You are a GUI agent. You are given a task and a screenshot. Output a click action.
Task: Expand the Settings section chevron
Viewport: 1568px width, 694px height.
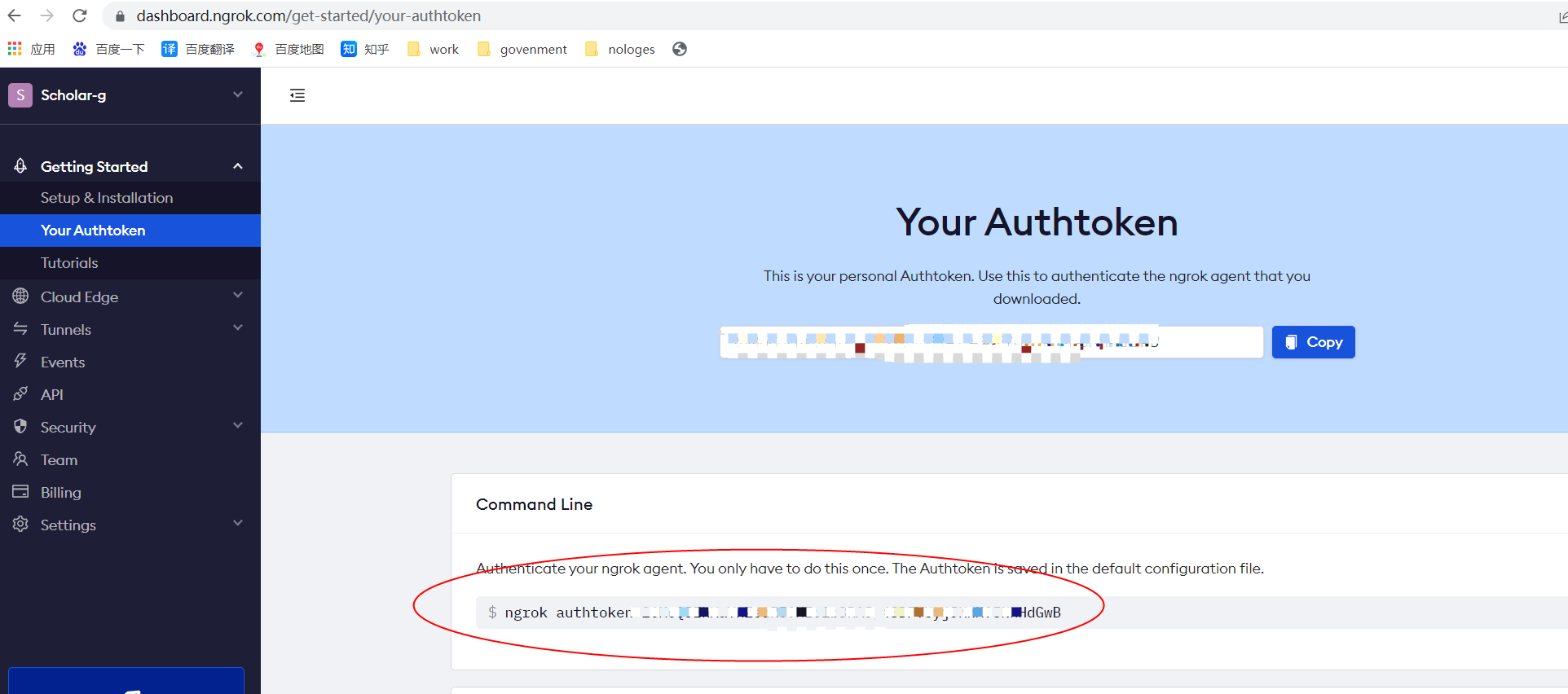pos(238,523)
